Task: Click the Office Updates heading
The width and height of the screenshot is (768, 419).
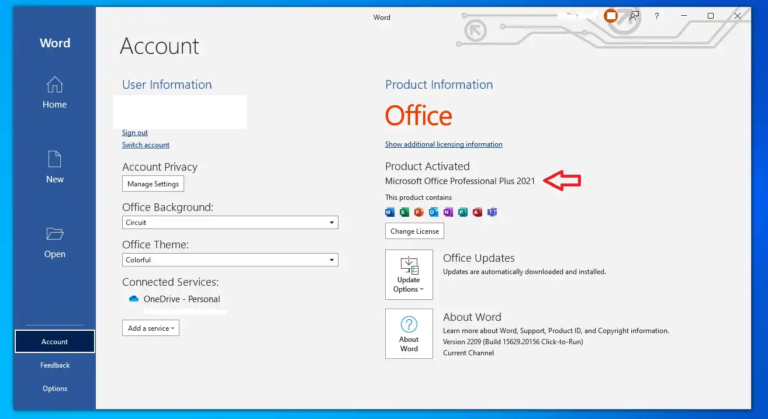Action: click(x=479, y=258)
